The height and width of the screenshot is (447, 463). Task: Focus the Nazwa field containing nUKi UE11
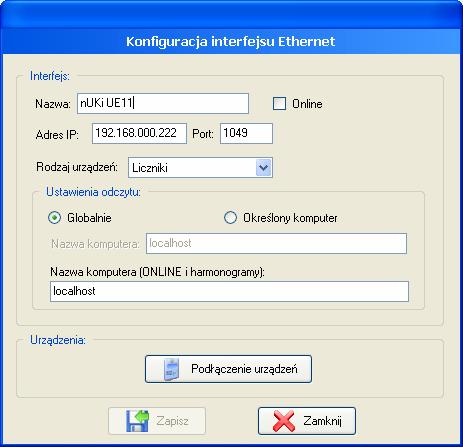(163, 103)
